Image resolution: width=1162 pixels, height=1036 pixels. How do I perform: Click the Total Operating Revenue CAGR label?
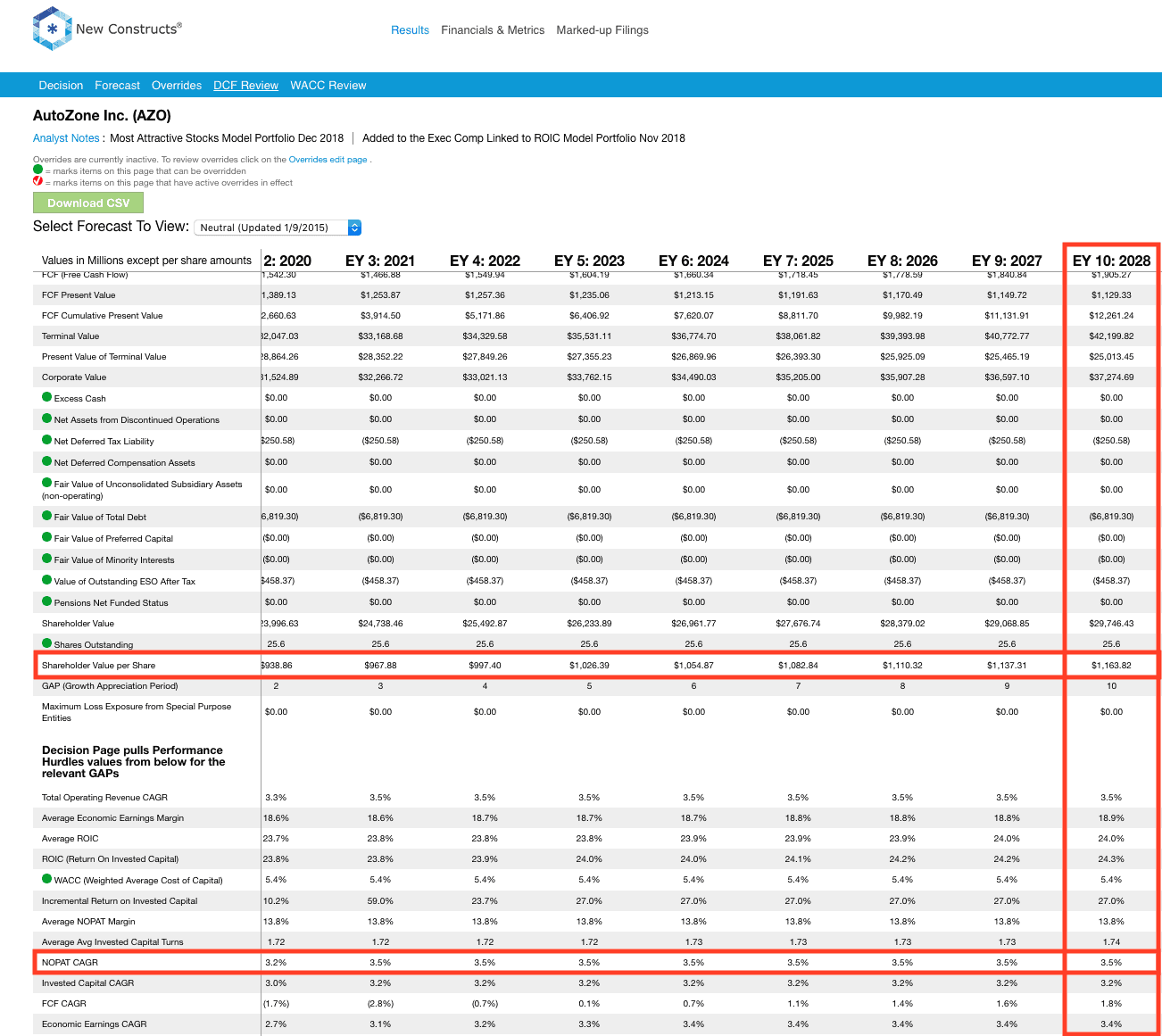[x=104, y=798]
